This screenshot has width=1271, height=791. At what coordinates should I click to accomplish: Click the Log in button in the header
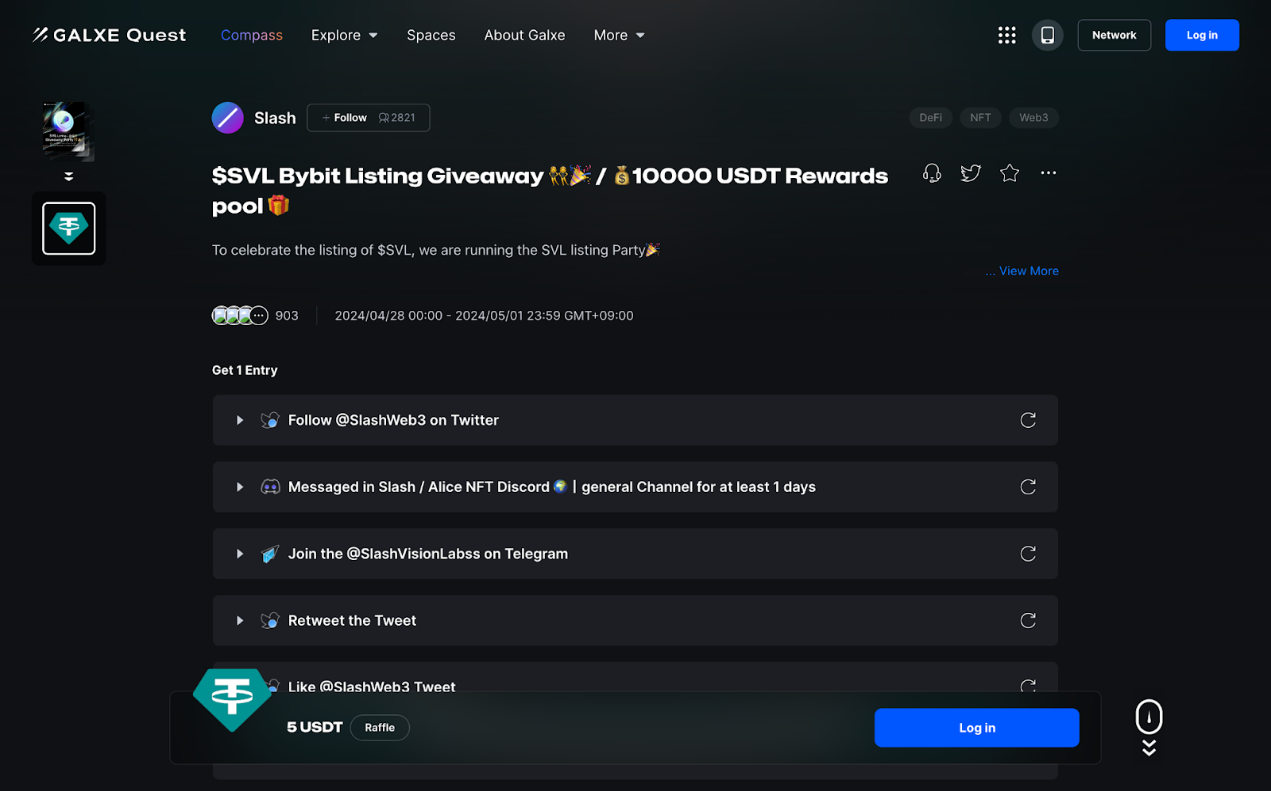pos(1201,34)
